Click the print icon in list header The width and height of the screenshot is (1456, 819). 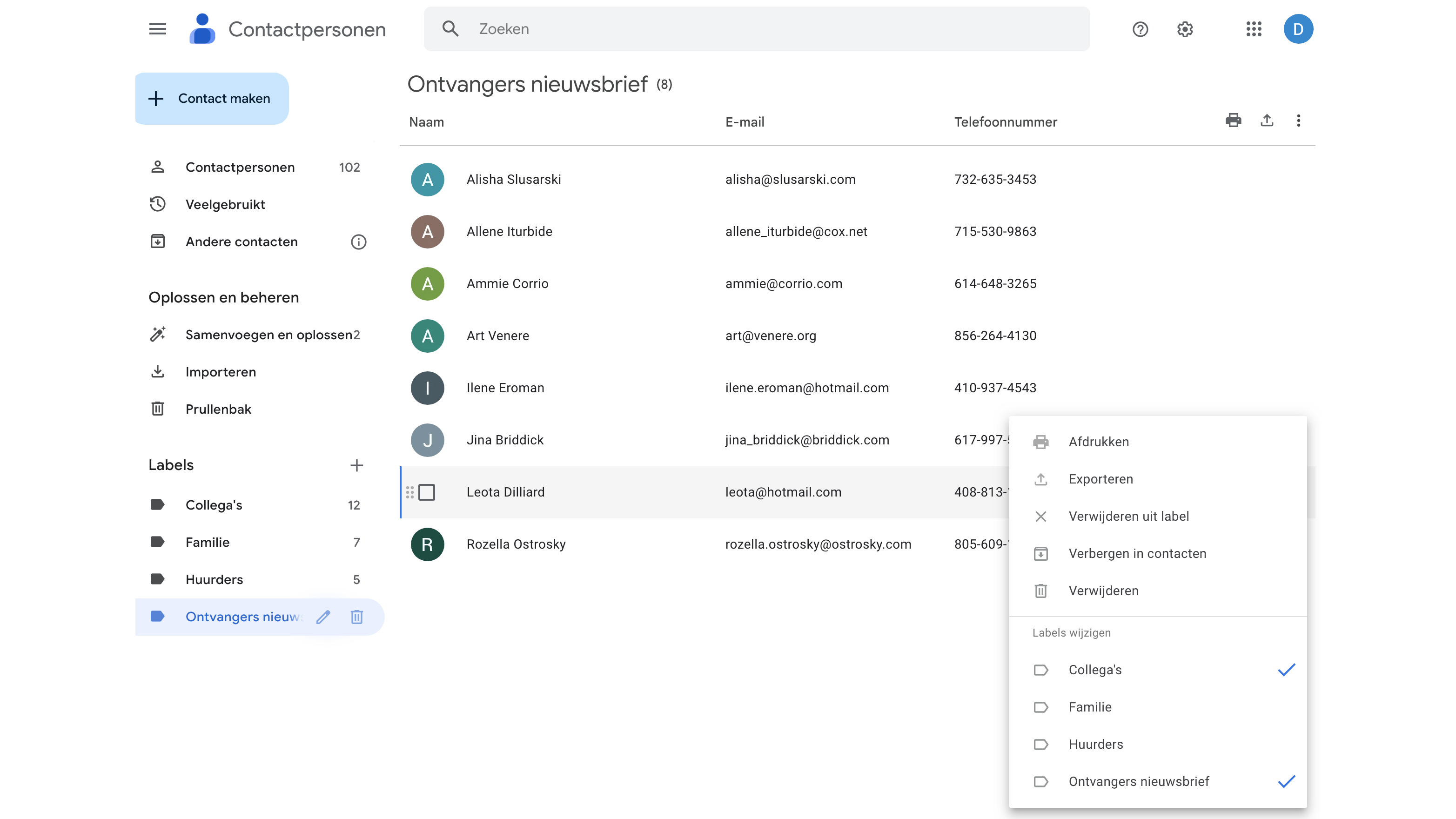(x=1233, y=121)
